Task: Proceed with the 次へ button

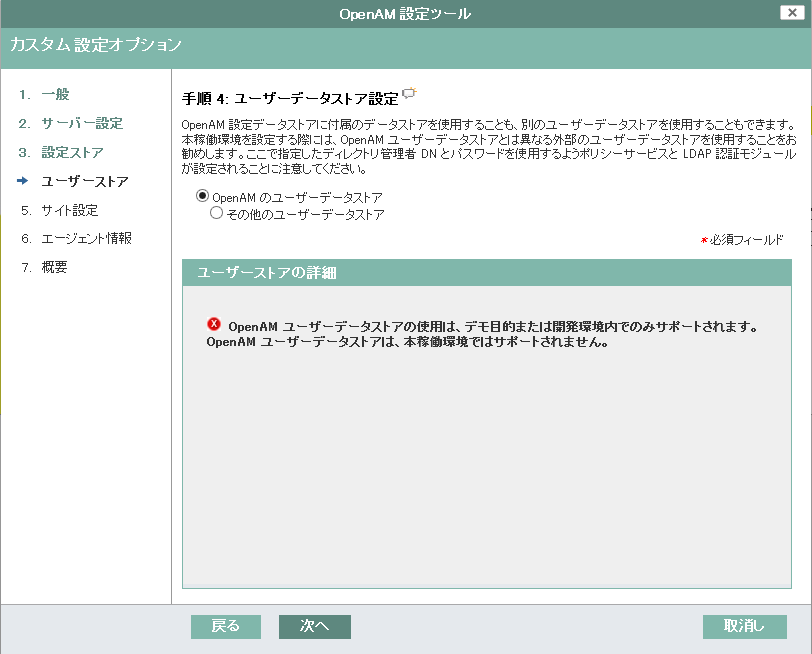Action: click(314, 626)
